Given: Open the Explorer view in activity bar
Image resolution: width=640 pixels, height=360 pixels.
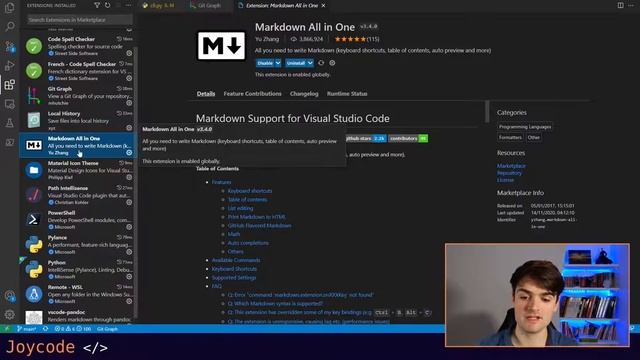Looking at the screenshot, I should coord(9,7).
